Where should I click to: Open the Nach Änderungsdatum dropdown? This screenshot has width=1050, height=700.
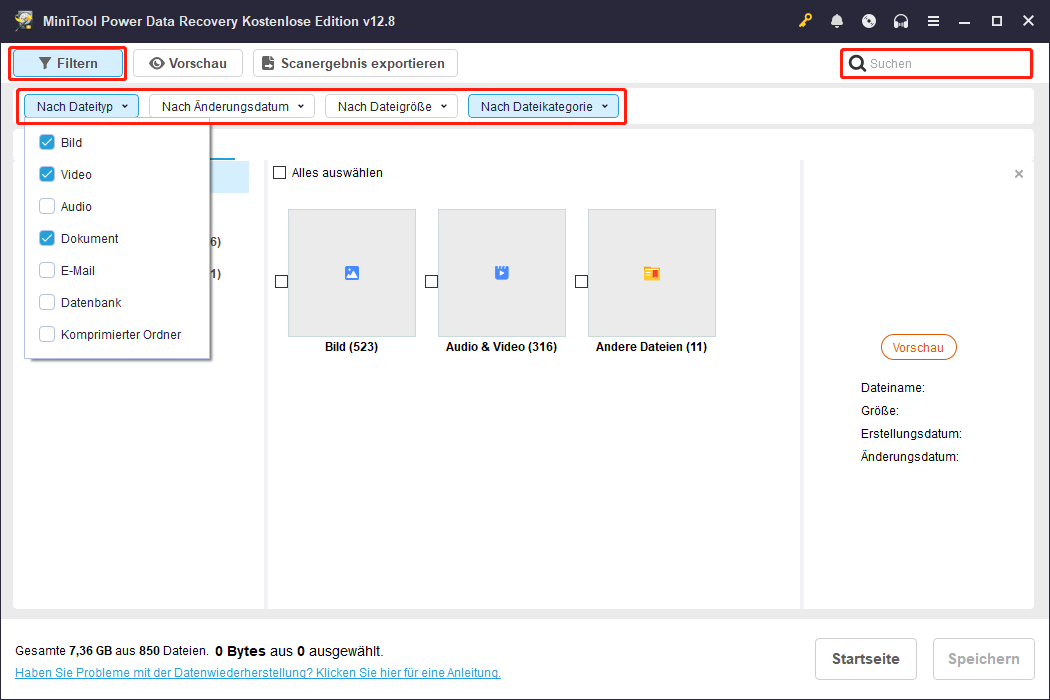tap(231, 105)
